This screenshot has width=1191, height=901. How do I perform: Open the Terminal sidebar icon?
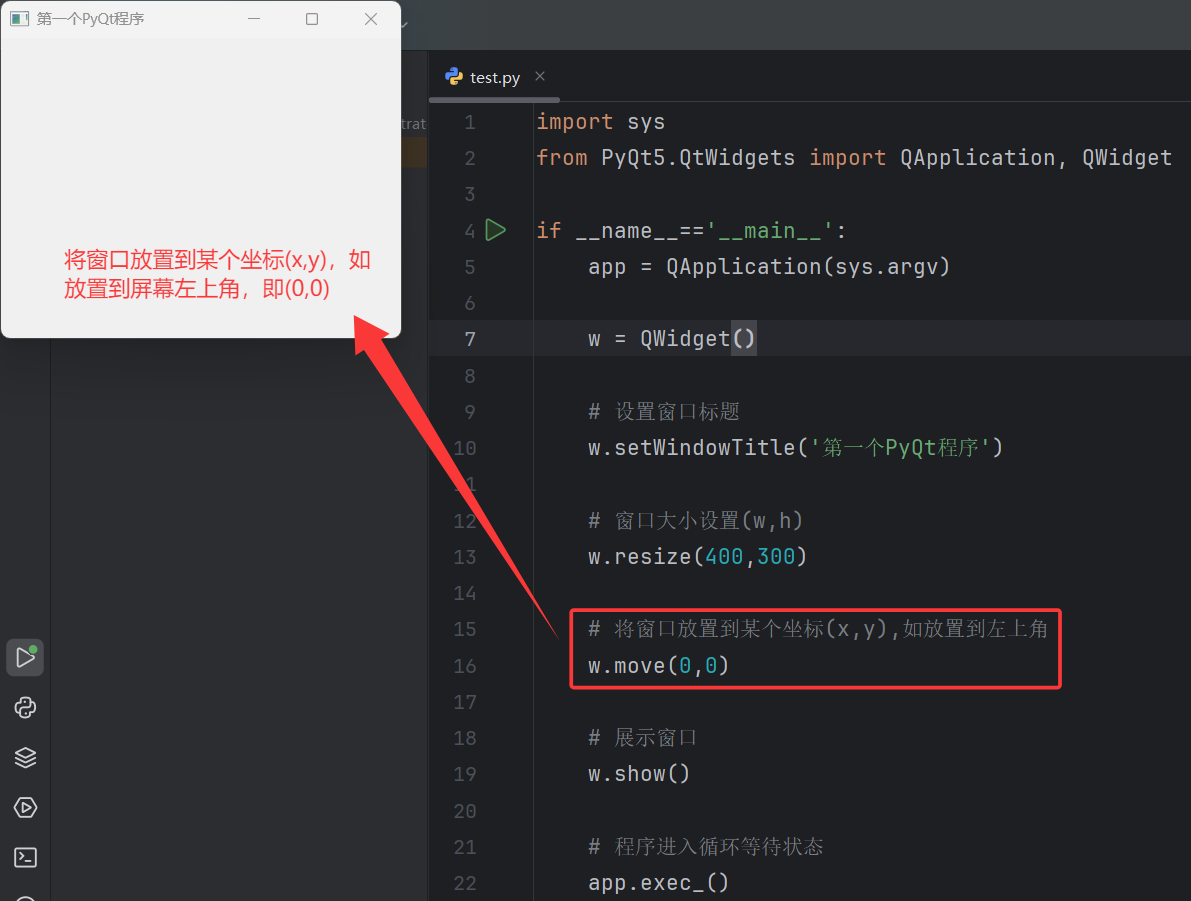[25, 858]
